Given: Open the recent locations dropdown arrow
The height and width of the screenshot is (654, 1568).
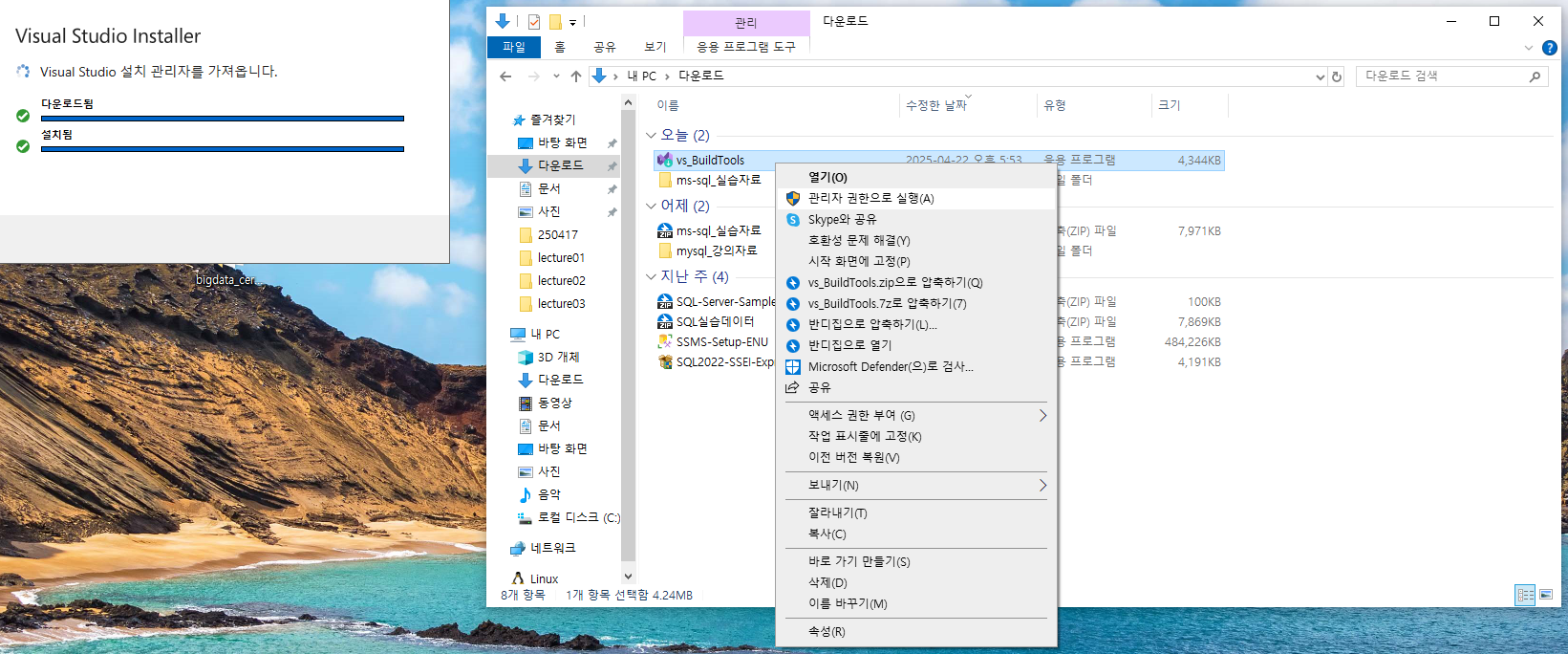Looking at the screenshot, I should [x=556, y=76].
